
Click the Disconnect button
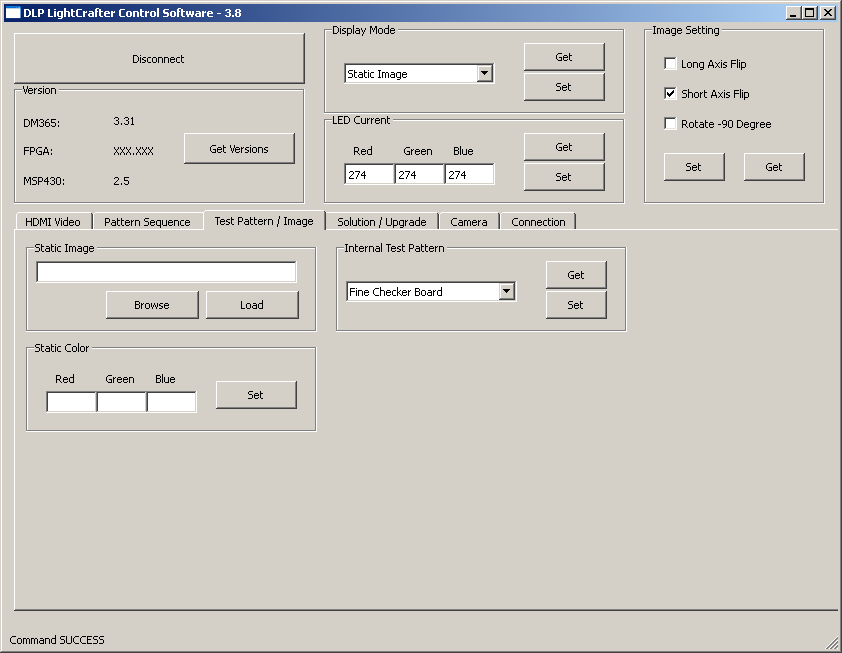point(159,59)
